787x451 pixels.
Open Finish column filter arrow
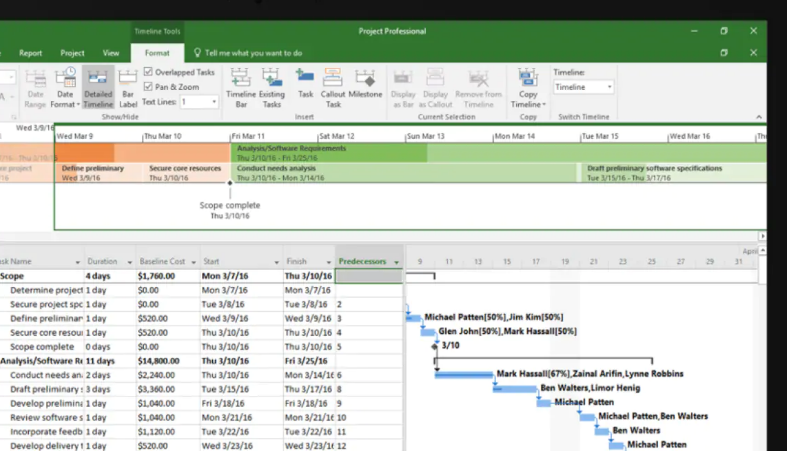329,262
